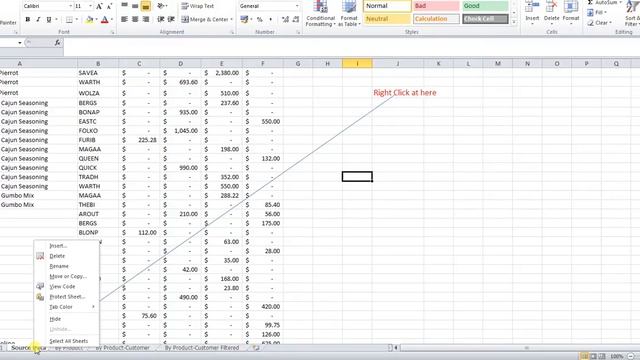Click Decrease Decimal icon
Image resolution: width=640 pixels, height=360 pixels.
click(x=296, y=19)
